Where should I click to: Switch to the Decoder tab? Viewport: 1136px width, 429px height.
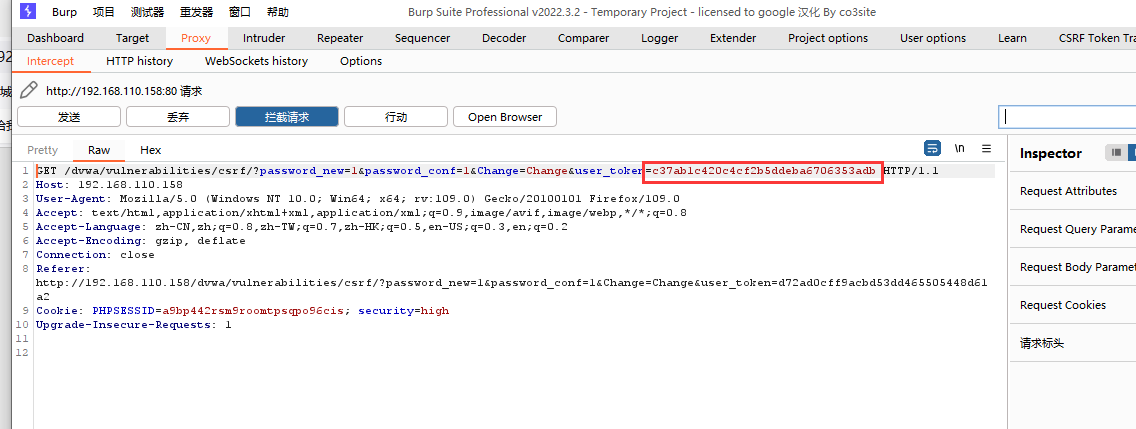point(504,38)
